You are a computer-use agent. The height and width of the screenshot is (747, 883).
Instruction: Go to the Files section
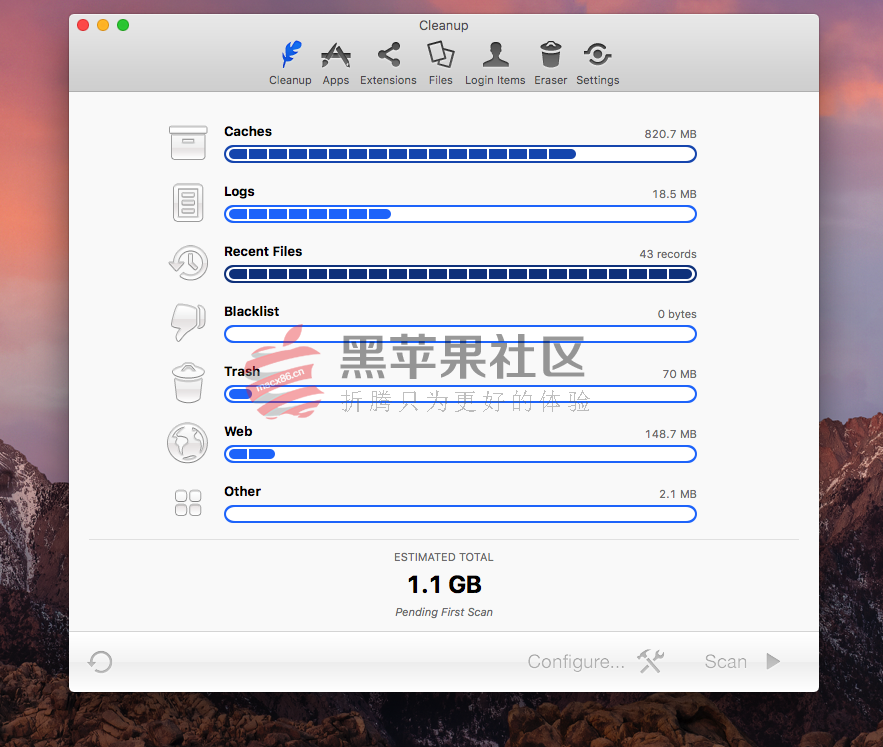coord(440,63)
